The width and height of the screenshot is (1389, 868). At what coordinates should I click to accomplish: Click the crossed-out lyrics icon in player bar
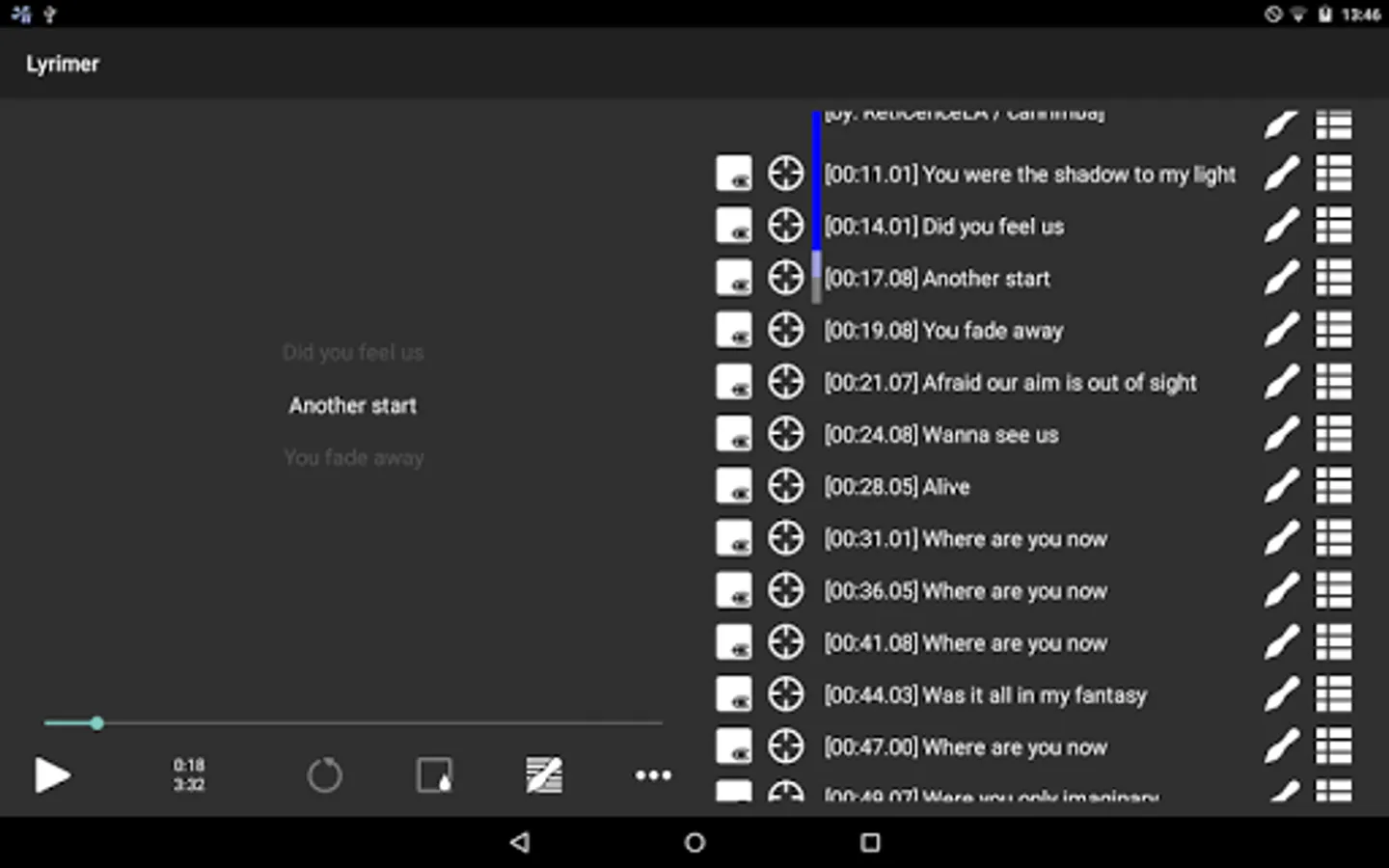pyautogui.click(x=544, y=775)
